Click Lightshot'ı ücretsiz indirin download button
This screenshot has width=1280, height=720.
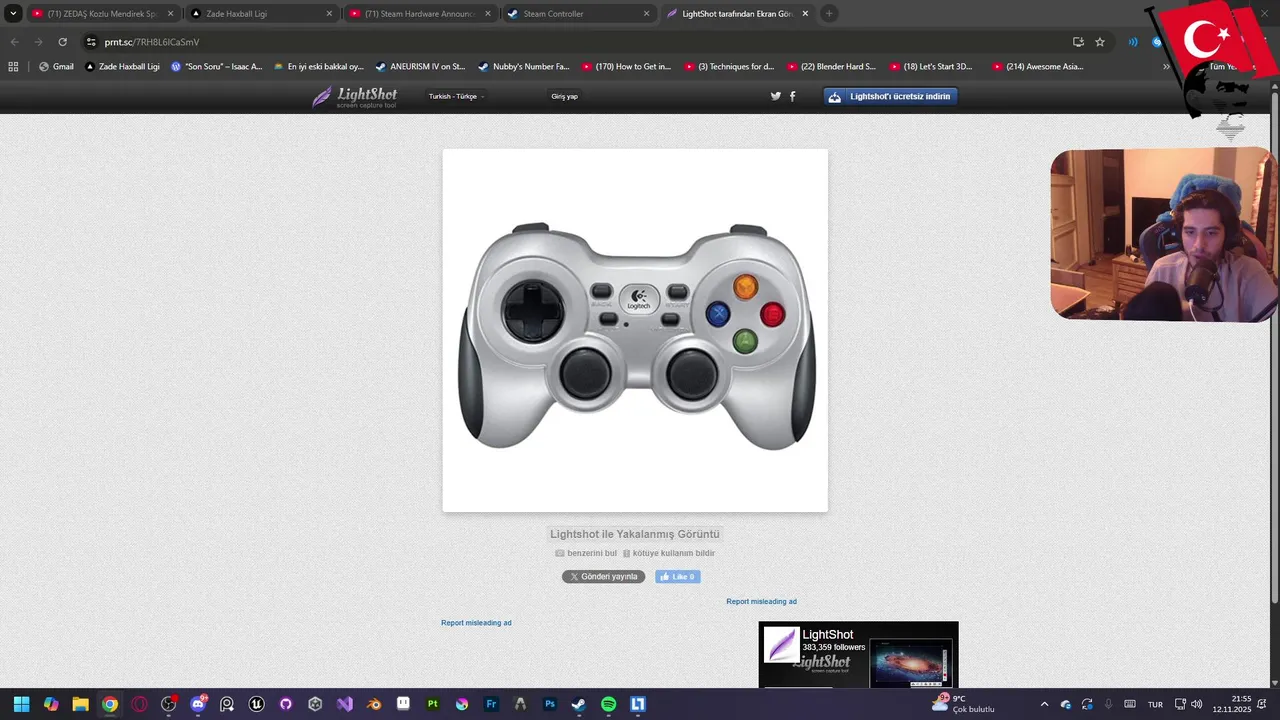click(x=891, y=96)
